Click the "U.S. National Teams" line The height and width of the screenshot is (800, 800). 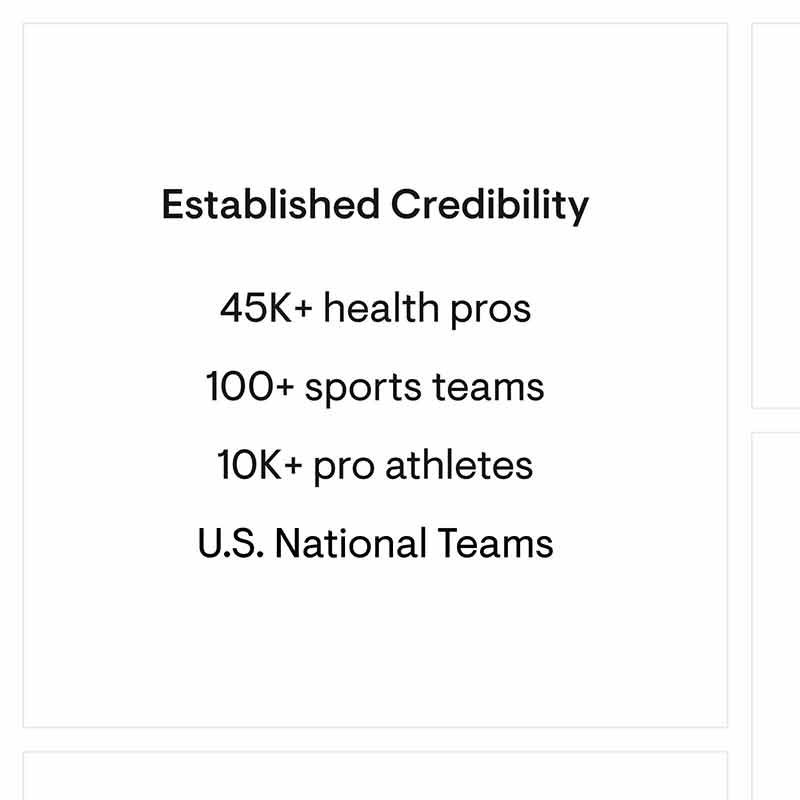tap(375, 544)
